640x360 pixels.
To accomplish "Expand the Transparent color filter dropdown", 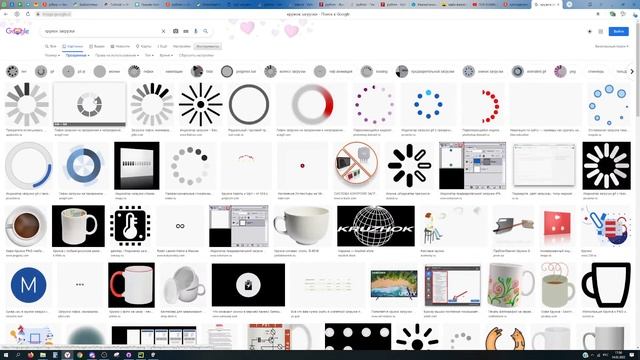I will click(x=78, y=55).
